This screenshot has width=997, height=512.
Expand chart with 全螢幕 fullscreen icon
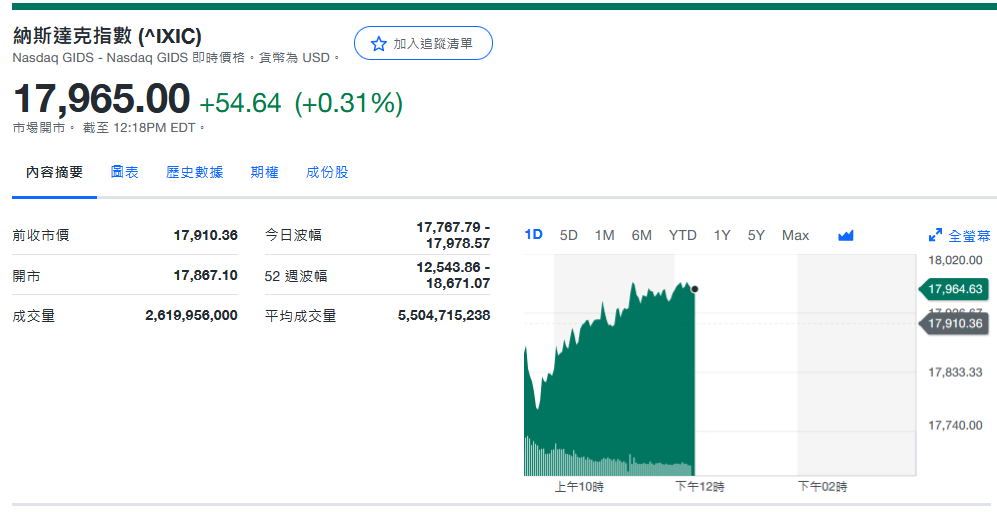tap(959, 236)
